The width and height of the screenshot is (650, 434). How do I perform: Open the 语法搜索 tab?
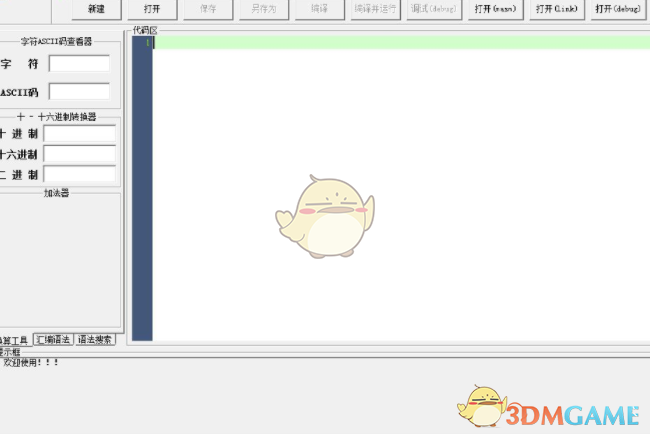tap(95, 339)
